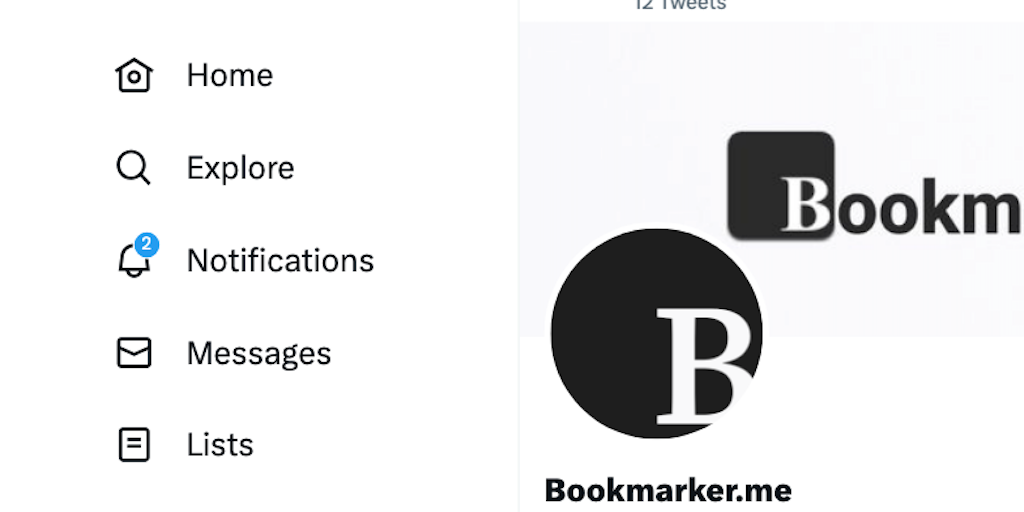The height and width of the screenshot is (512, 1024).
Task: Click the Tweets count at the top
Action: [x=681, y=5]
